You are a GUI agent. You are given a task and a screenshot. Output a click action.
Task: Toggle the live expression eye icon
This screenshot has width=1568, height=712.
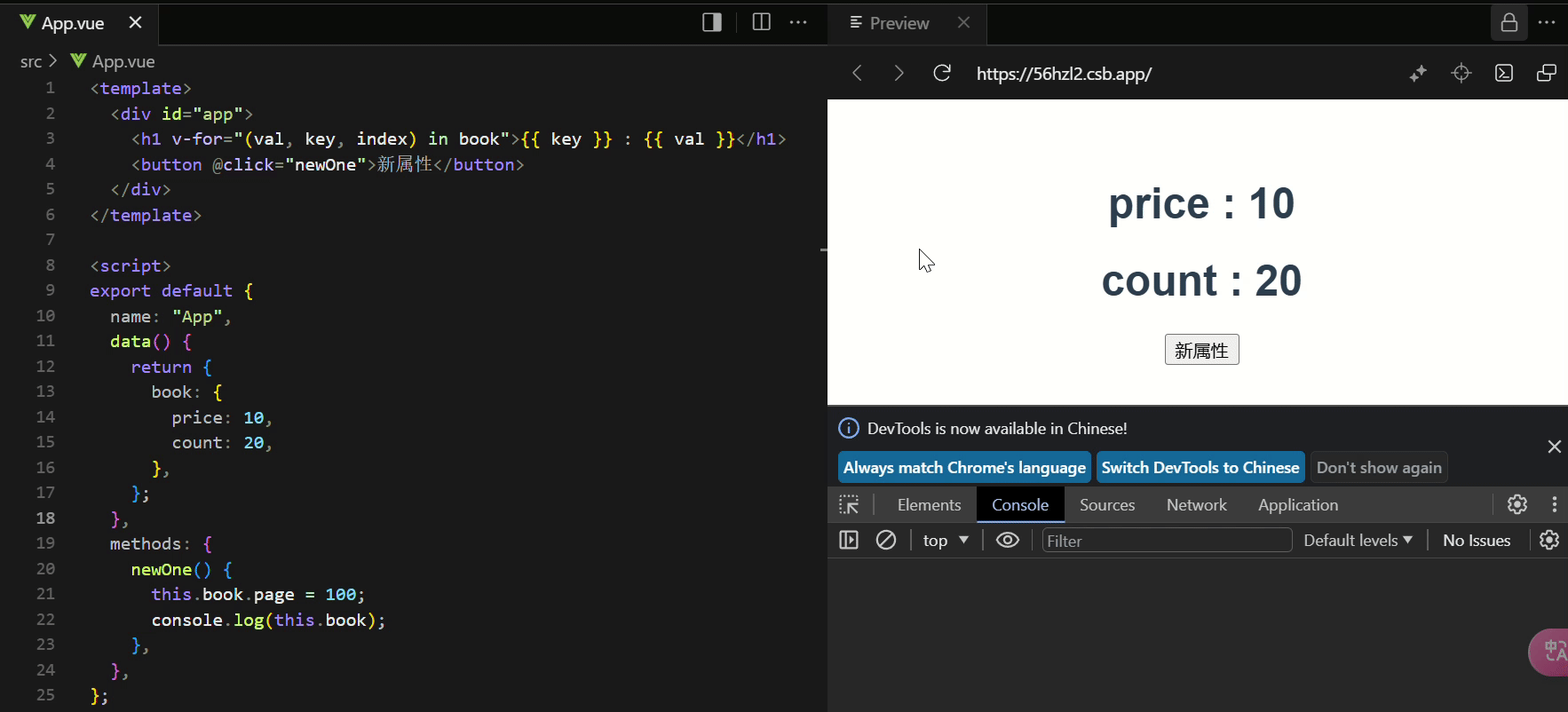click(x=1007, y=540)
